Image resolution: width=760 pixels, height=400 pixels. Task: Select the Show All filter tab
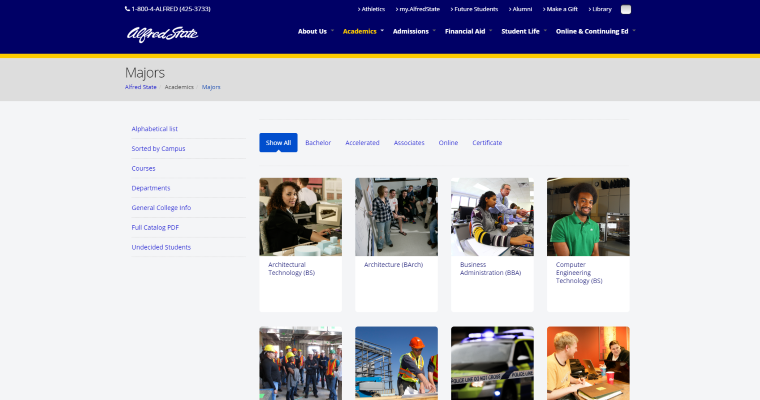click(x=278, y=143)
